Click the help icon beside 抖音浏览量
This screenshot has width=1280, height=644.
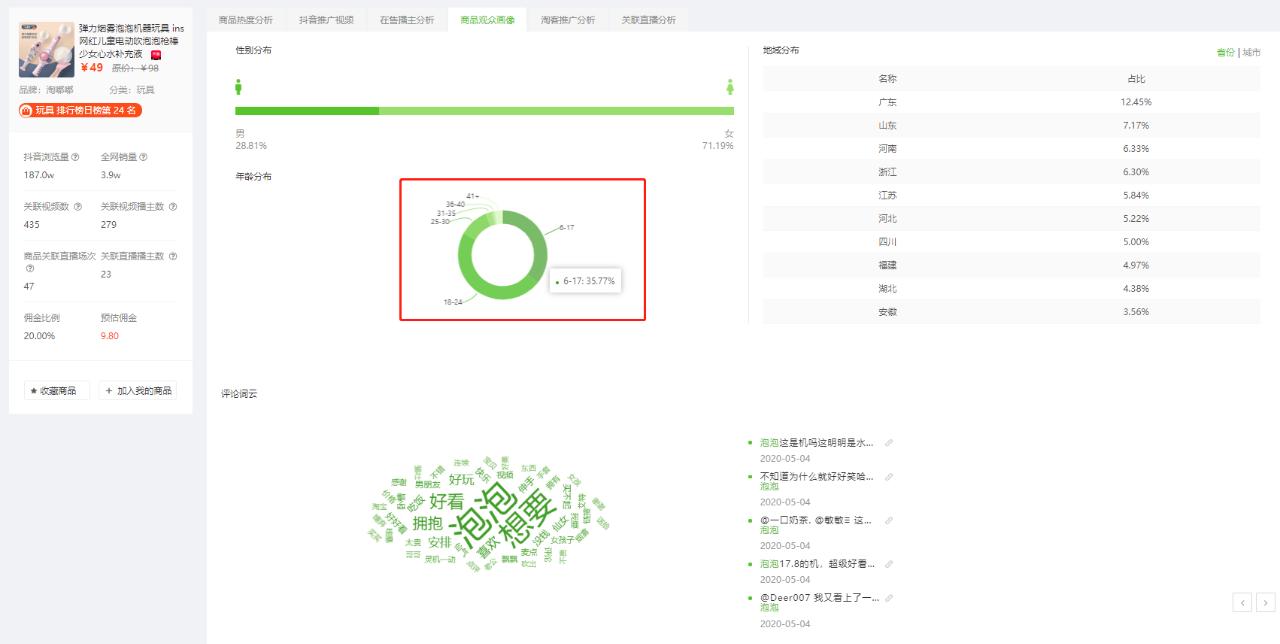click(77, 156)
